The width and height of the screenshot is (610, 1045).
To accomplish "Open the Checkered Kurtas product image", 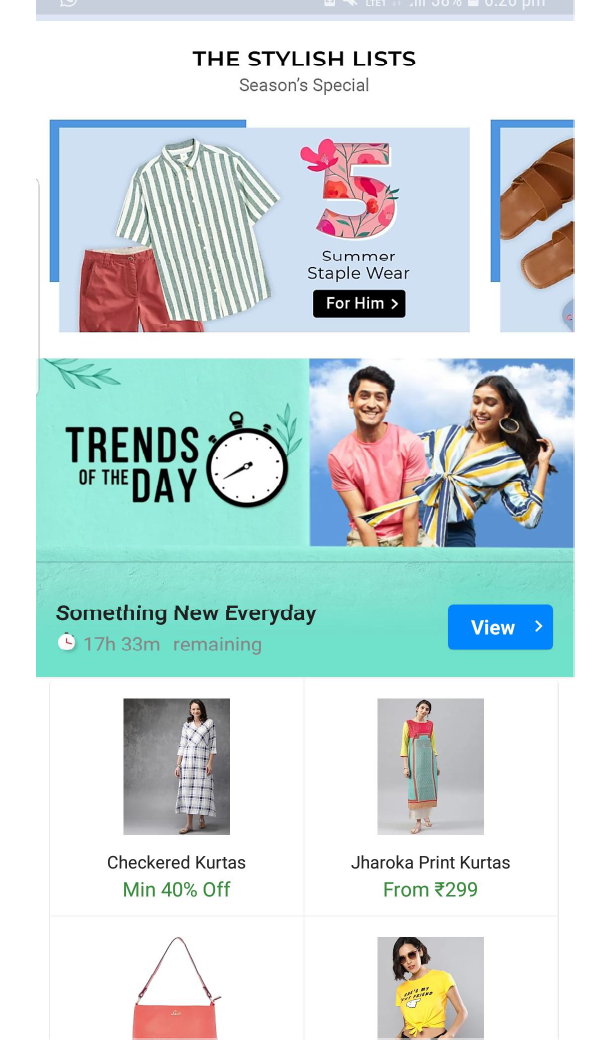I will click(177, 766).
